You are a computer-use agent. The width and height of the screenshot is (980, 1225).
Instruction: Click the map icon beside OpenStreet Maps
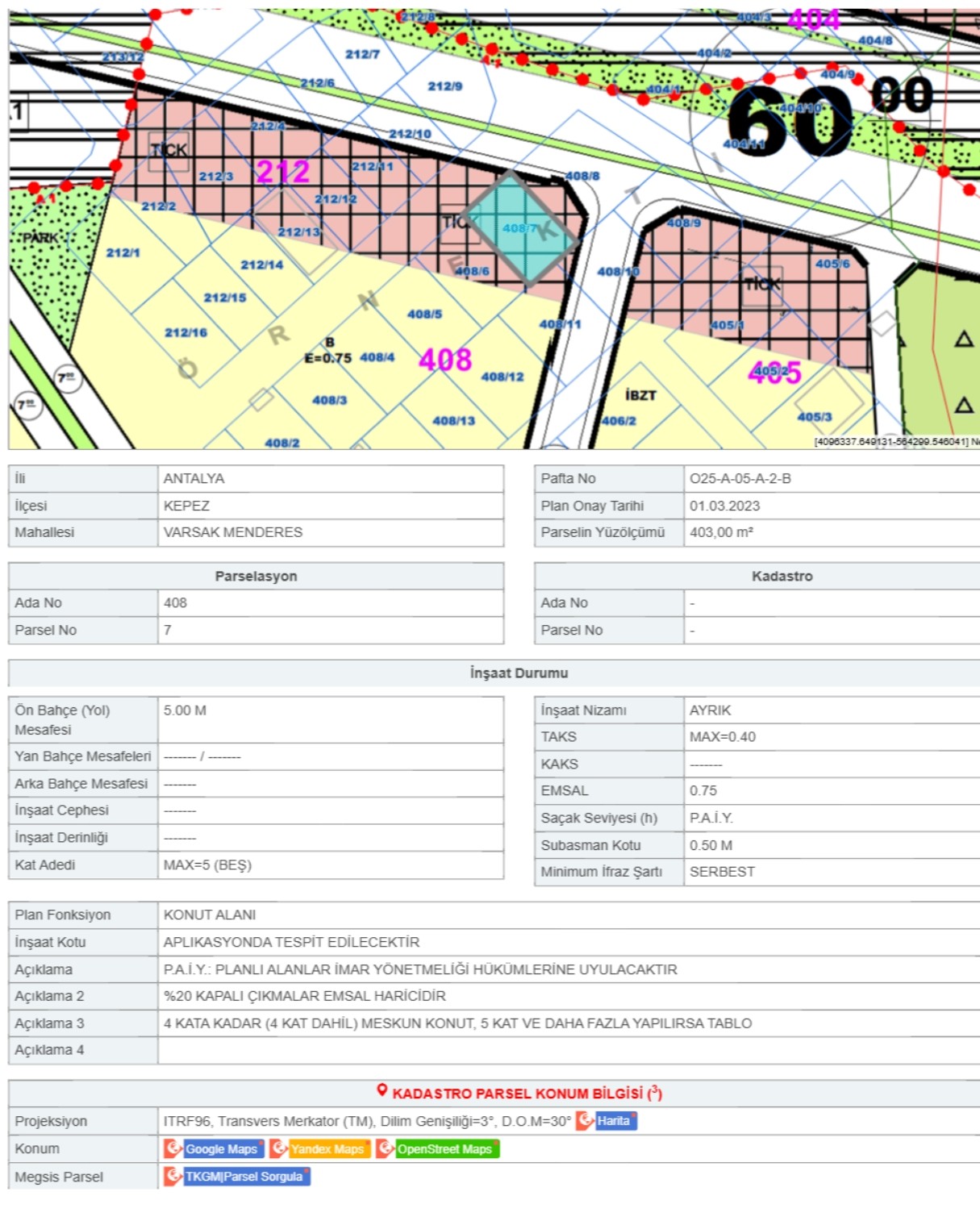(x=385, y=1148)
